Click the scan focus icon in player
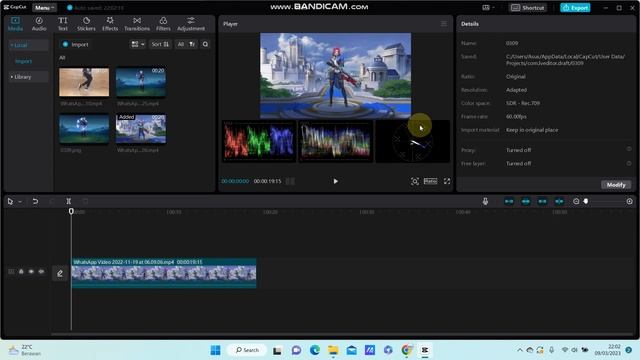Viewport: 640px width, 360px height. pyautogui.click(x=415, y=181)
